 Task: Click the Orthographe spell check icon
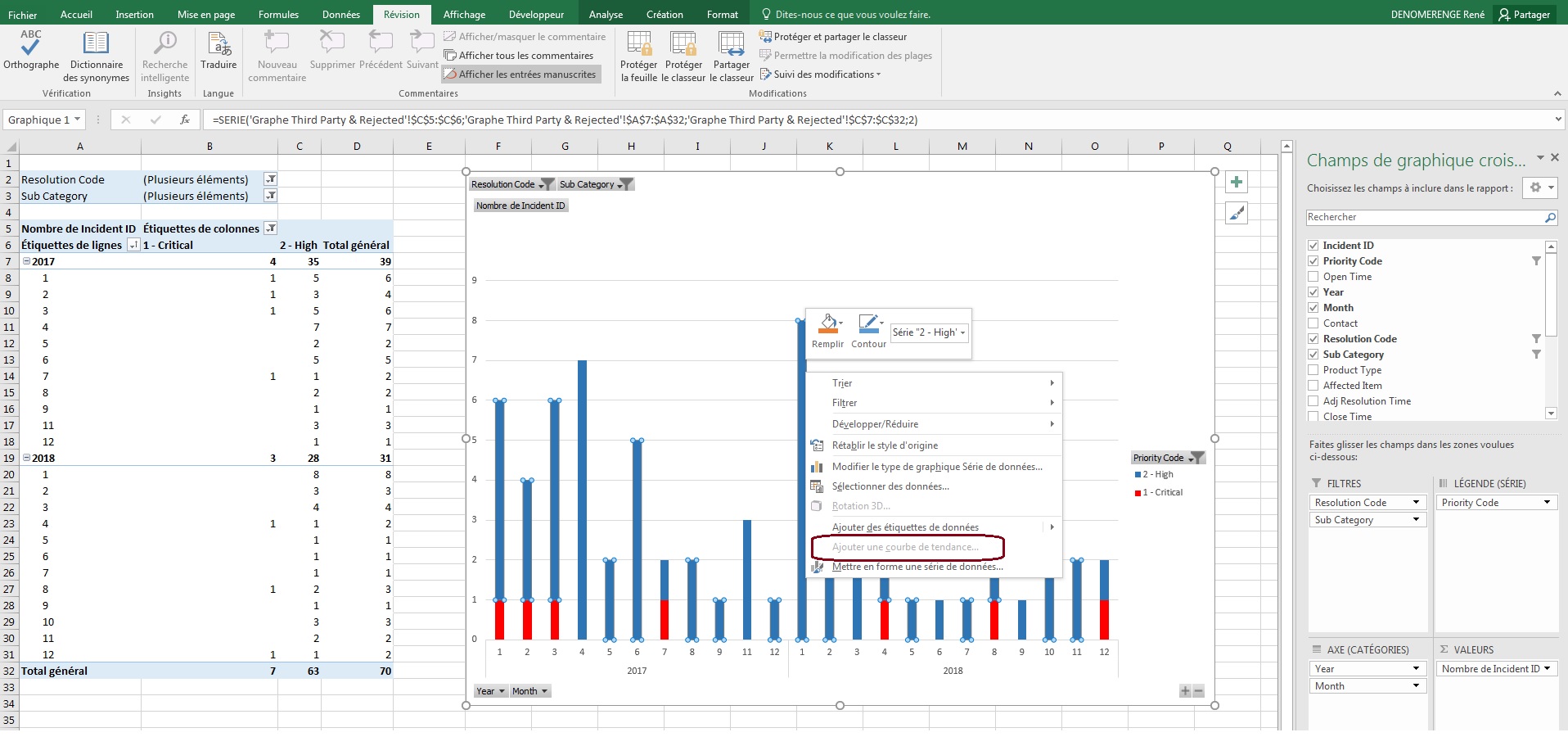coord(31,44)
